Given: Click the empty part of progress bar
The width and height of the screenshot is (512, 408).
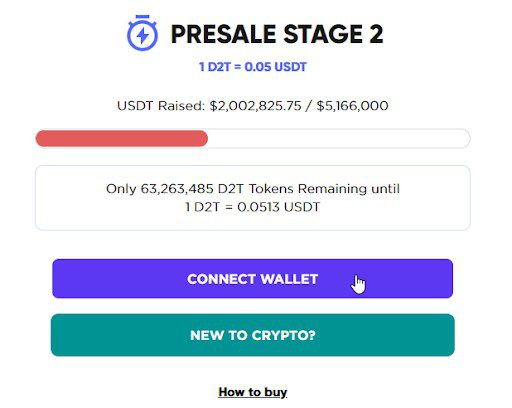Looking at the screenshot, I should pyautogui.click(x=339, y=138).
